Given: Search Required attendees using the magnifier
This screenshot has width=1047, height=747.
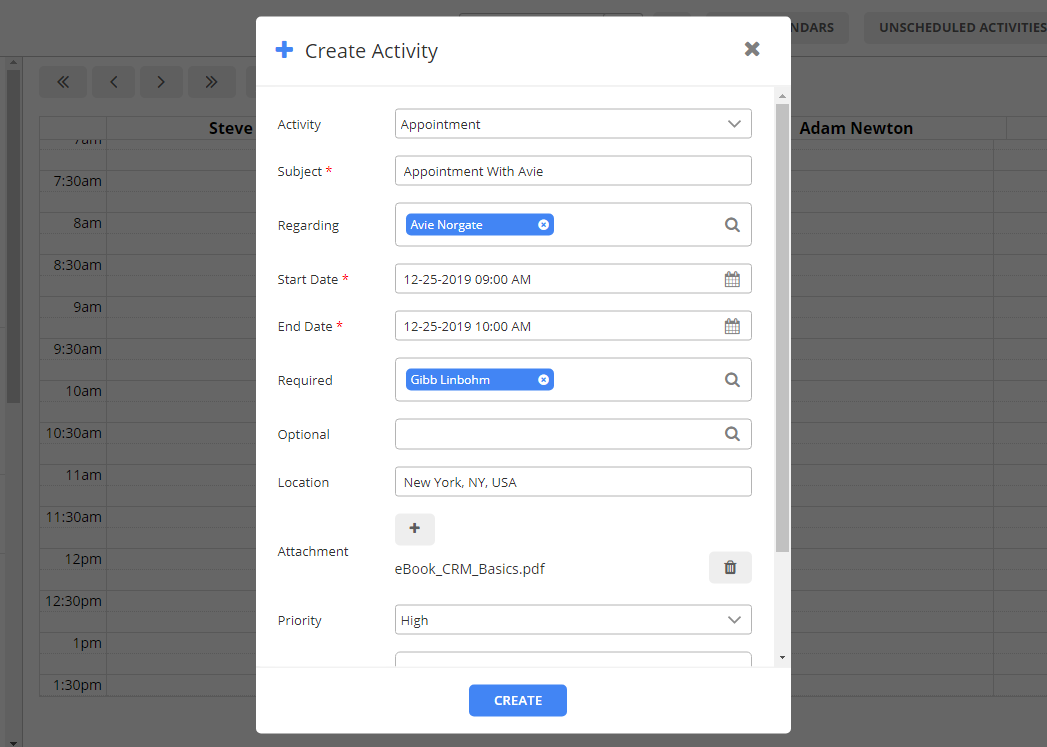Looking at the screenshot, I should pyautogui.click(x=731, y=379).
